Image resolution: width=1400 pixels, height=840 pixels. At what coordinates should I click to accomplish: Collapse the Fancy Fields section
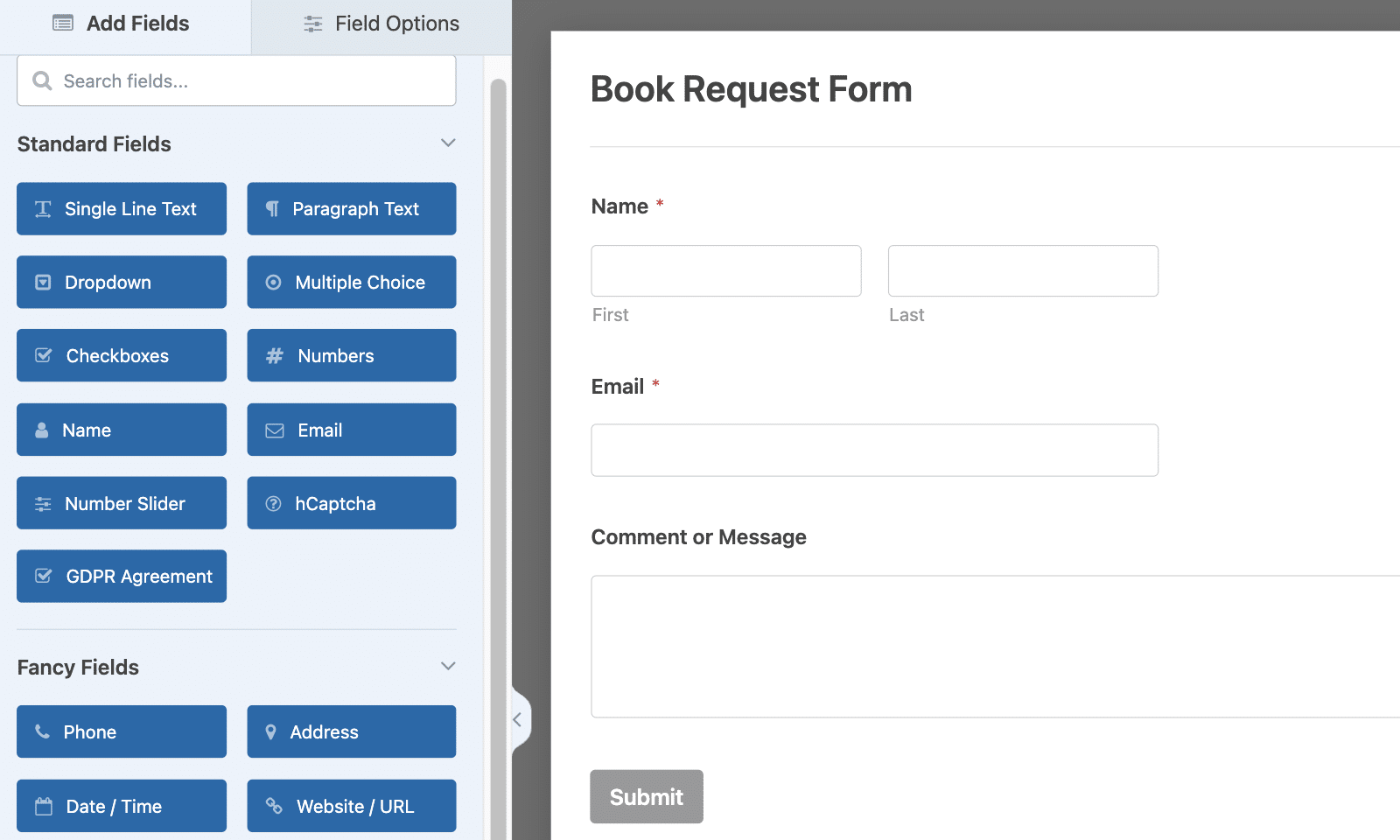pyautogui.click(x=448, y=666)
